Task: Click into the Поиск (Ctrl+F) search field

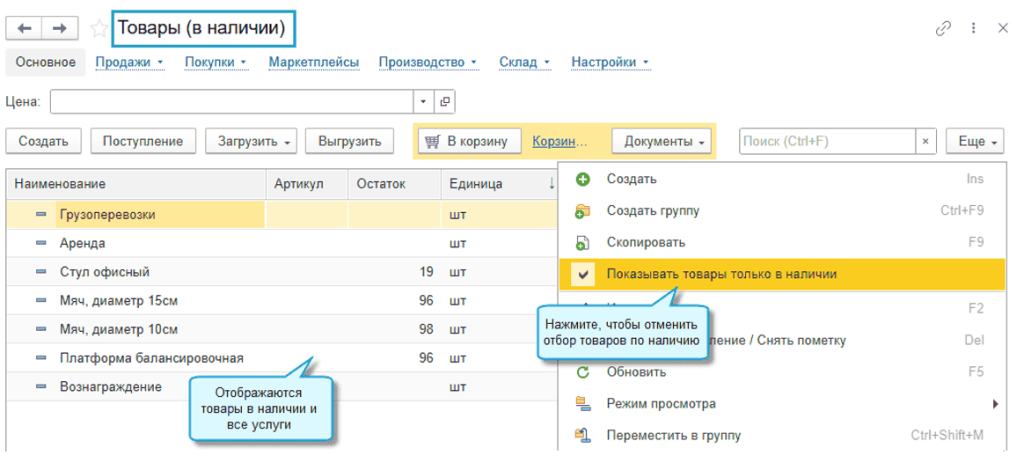Action: click(x=827, y=141)
